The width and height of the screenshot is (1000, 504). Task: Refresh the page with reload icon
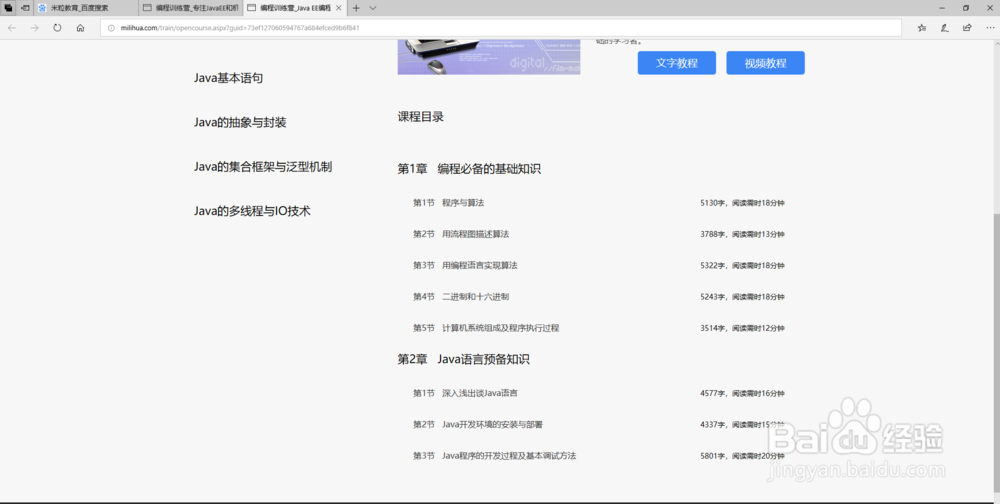(57, 28)
